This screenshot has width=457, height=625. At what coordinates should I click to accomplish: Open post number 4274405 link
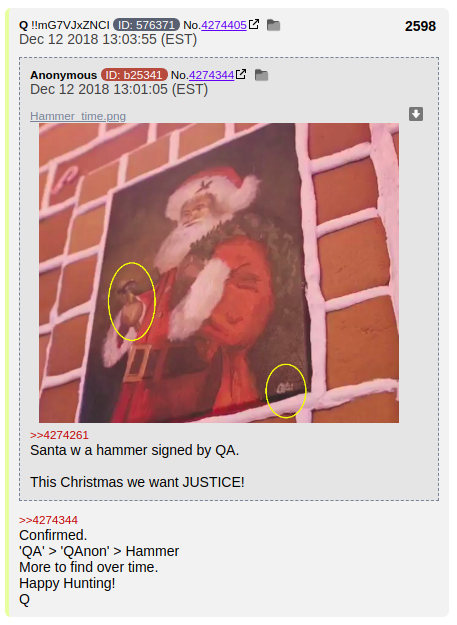(x=224, y=25)
